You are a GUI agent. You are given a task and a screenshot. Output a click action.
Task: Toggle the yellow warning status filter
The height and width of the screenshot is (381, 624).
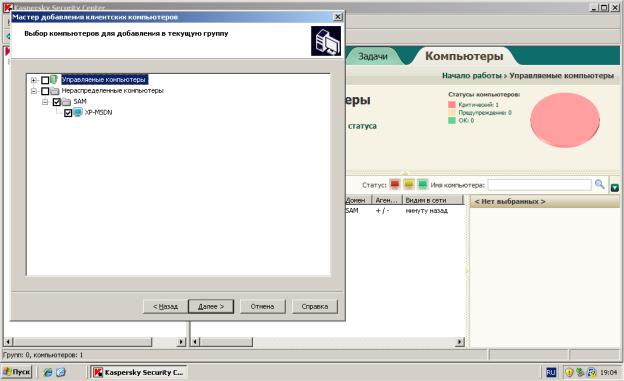[x=409, y=185]
